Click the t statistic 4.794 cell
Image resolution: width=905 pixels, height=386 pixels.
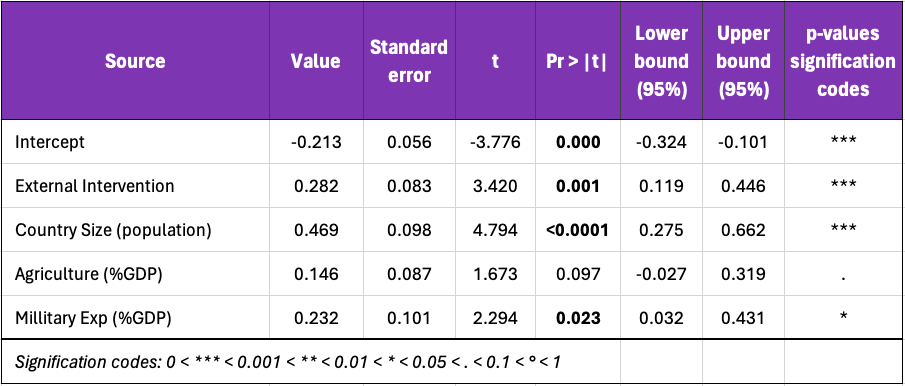496,230
